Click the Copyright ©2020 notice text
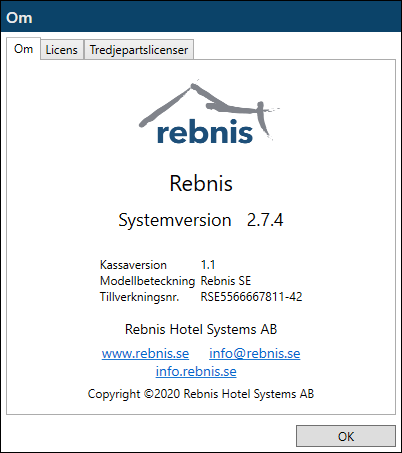 (201, 394)
